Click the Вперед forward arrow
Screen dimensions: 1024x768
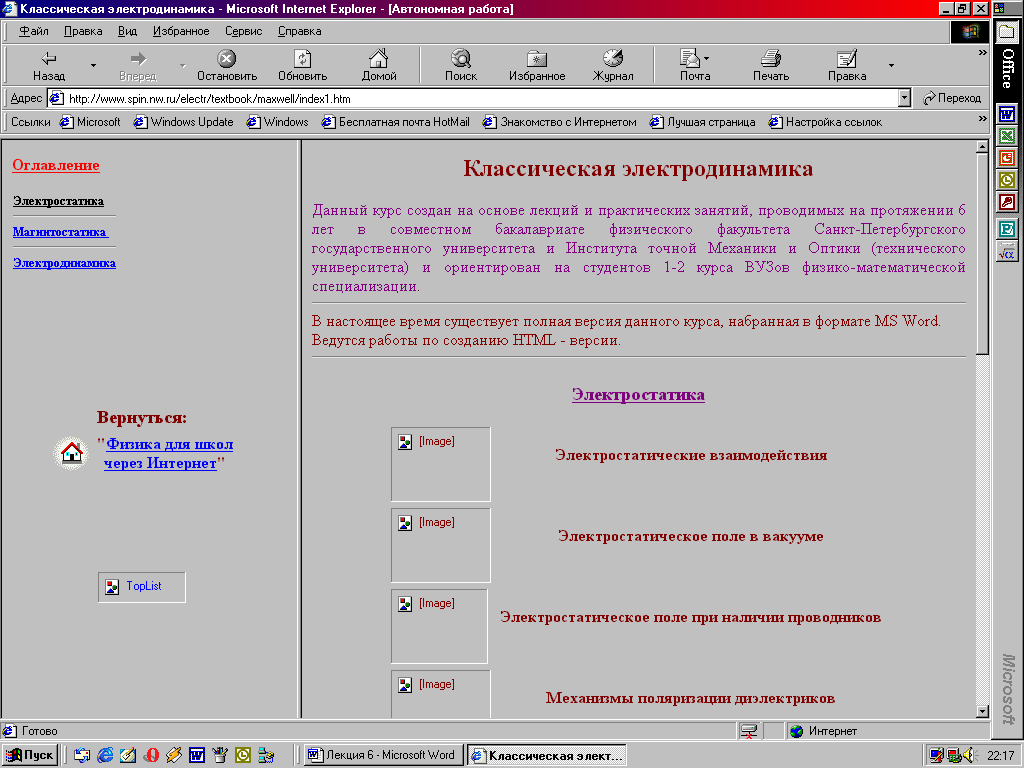[x=138, y=65]
